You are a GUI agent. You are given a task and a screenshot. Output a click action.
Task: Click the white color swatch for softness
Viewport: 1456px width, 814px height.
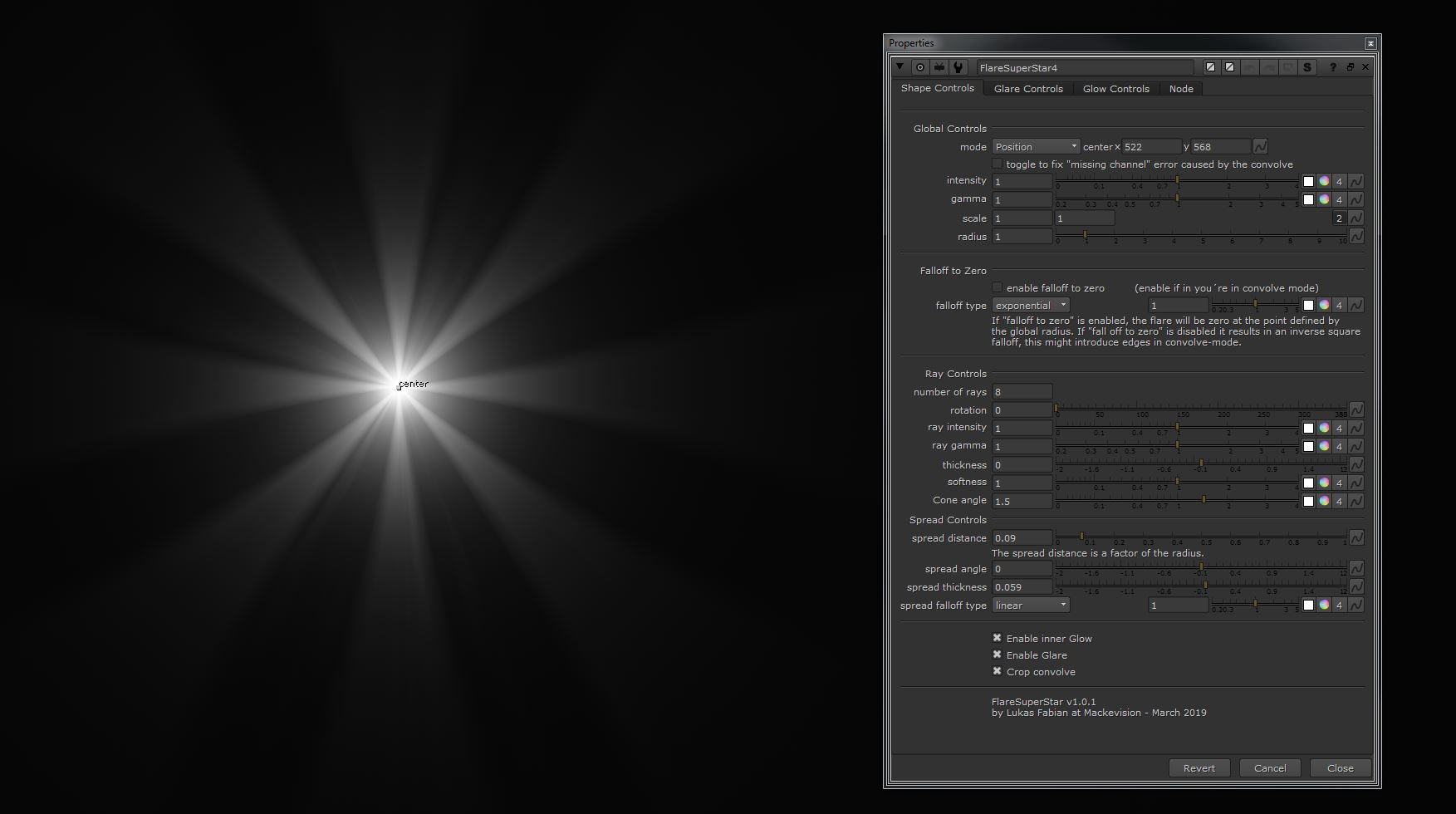point(1308,483)
